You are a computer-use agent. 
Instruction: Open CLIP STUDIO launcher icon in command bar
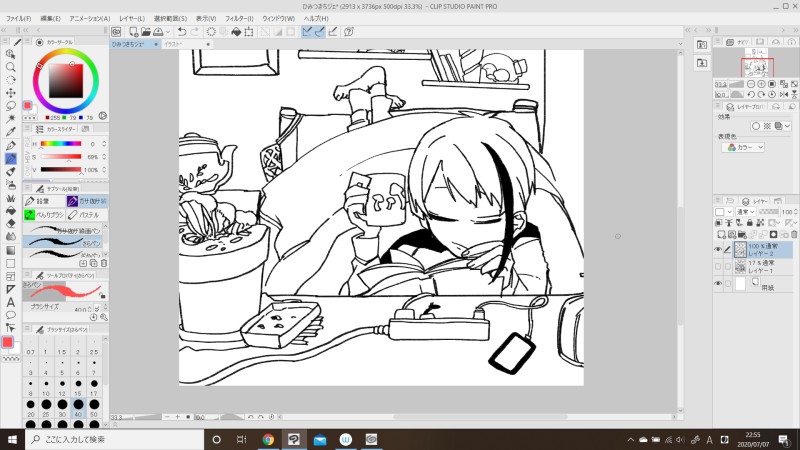pos(116,32)
